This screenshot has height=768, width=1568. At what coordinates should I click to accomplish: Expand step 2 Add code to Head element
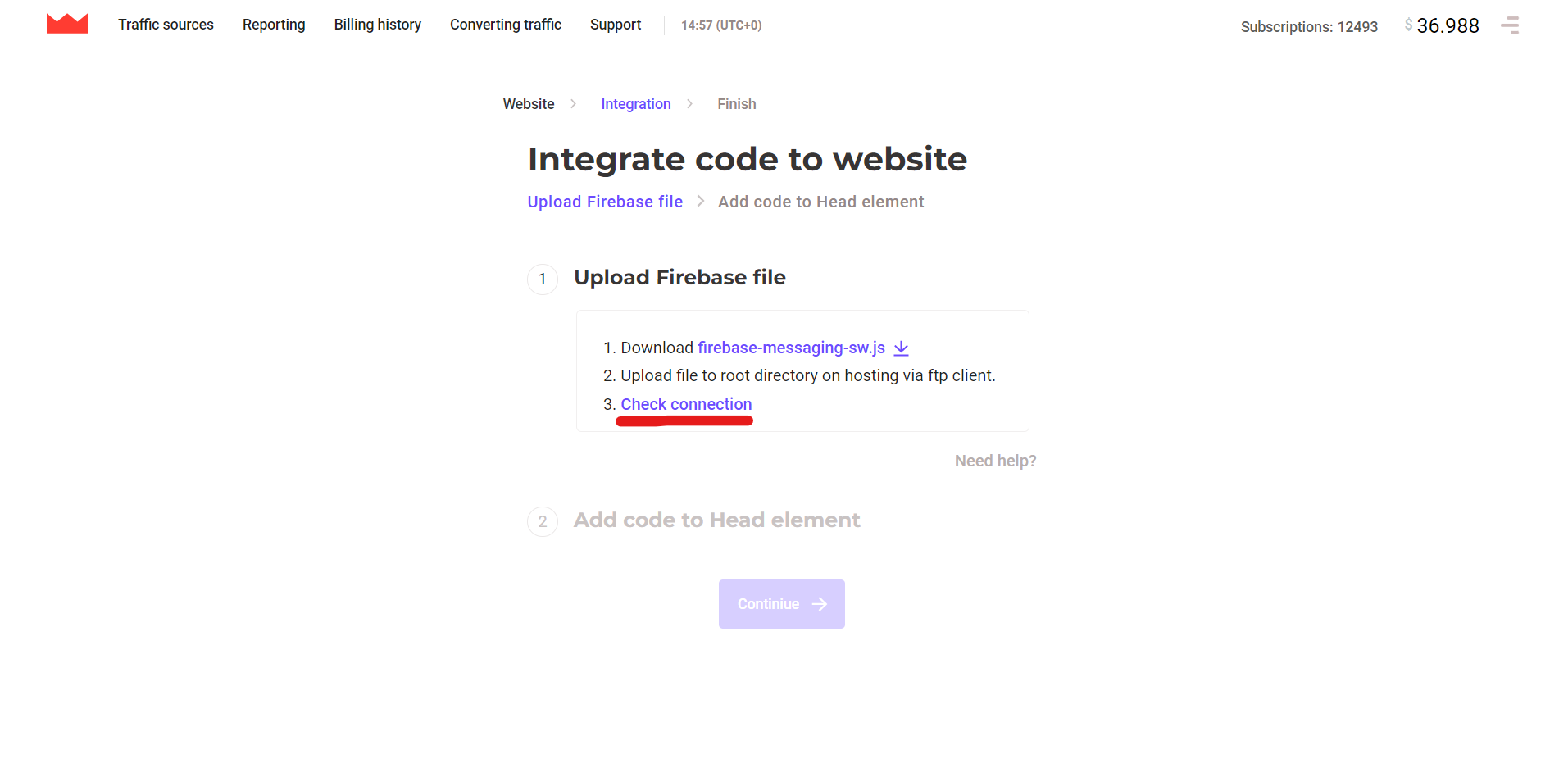pos(717,520)
